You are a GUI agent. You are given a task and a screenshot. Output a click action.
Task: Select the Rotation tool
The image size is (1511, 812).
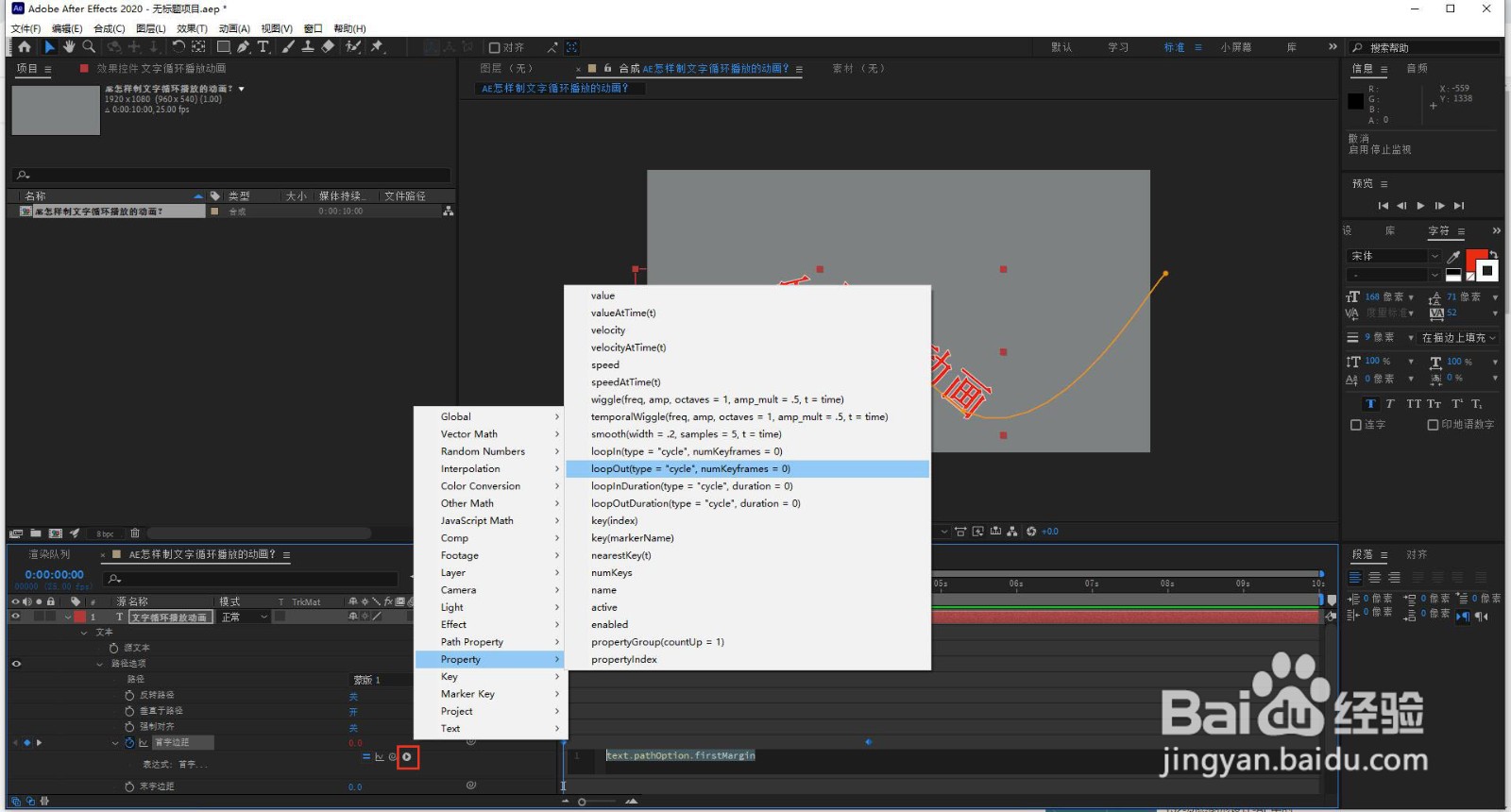tap(178, 46)
